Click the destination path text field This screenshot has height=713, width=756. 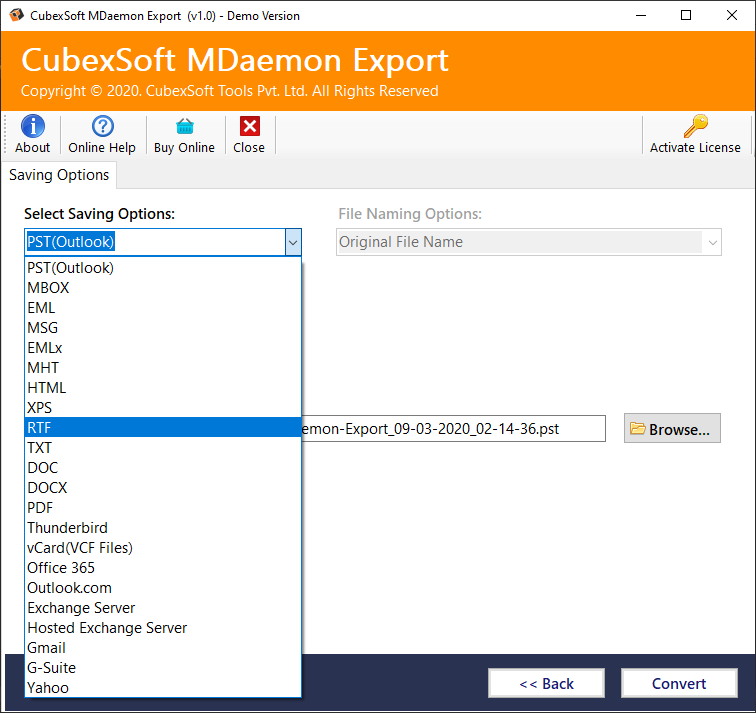[452, 429]
